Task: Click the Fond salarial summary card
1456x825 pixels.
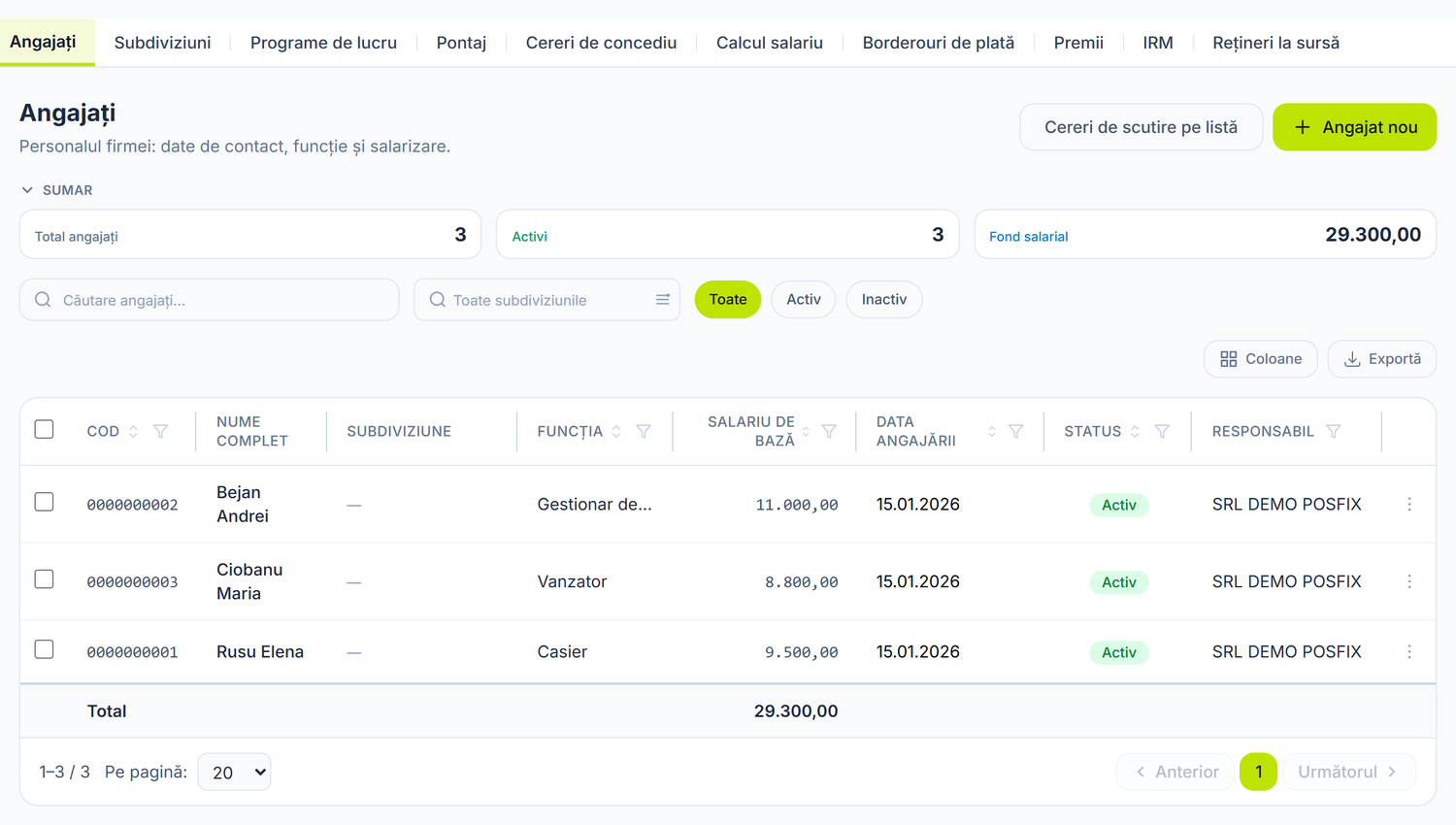Action: point(1205,235)
